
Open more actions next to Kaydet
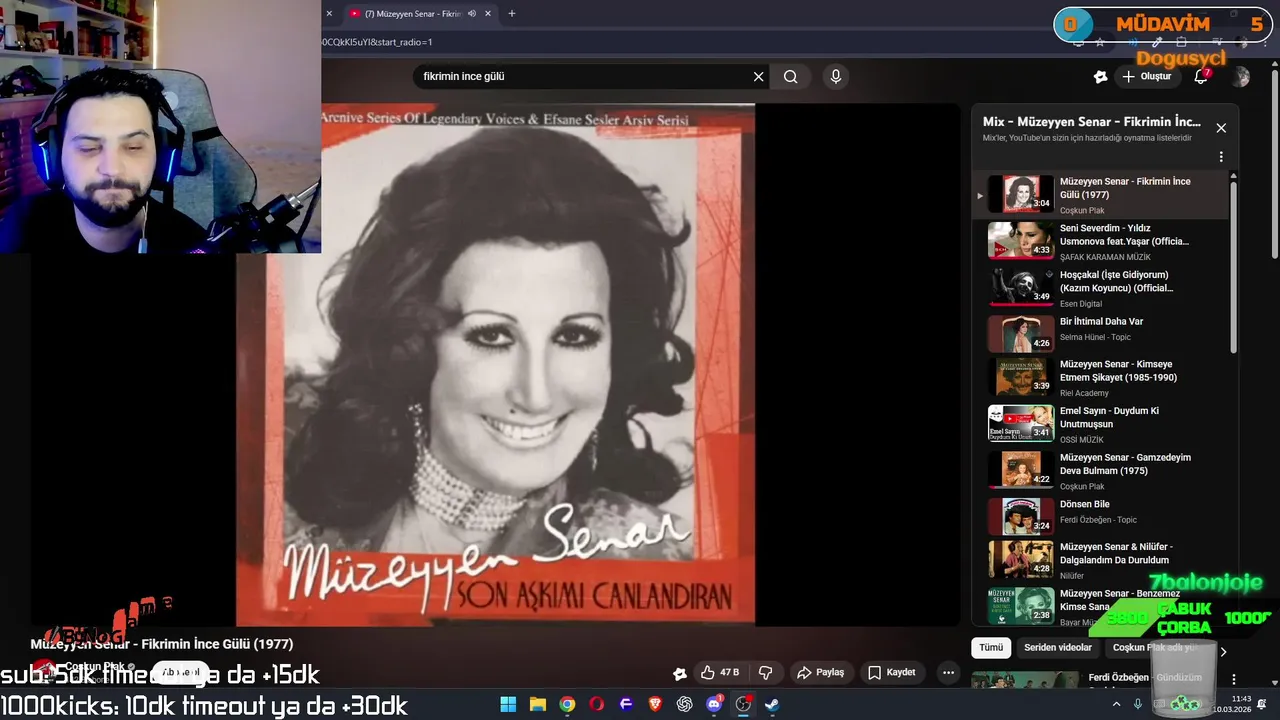[948, 673]
